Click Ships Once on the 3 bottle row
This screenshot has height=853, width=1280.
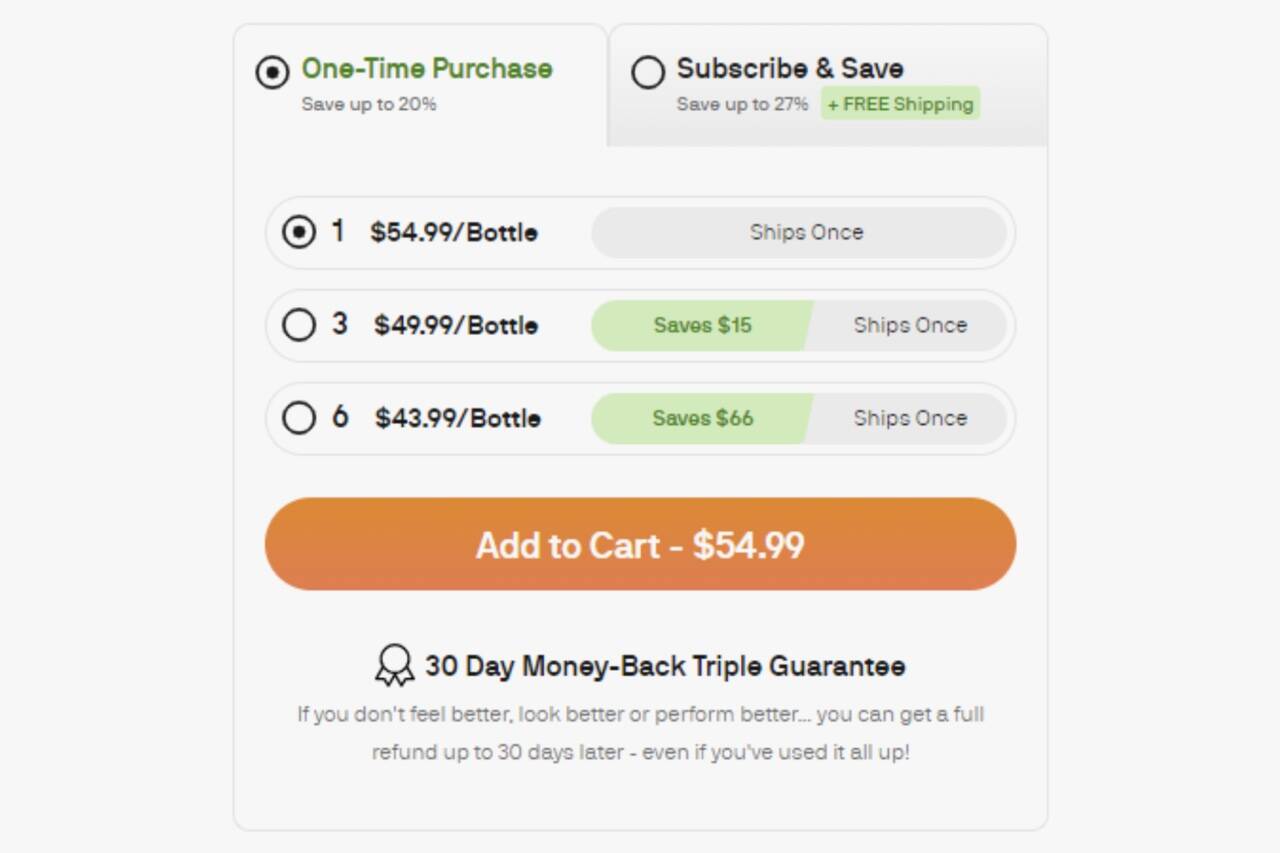(910, 325)
